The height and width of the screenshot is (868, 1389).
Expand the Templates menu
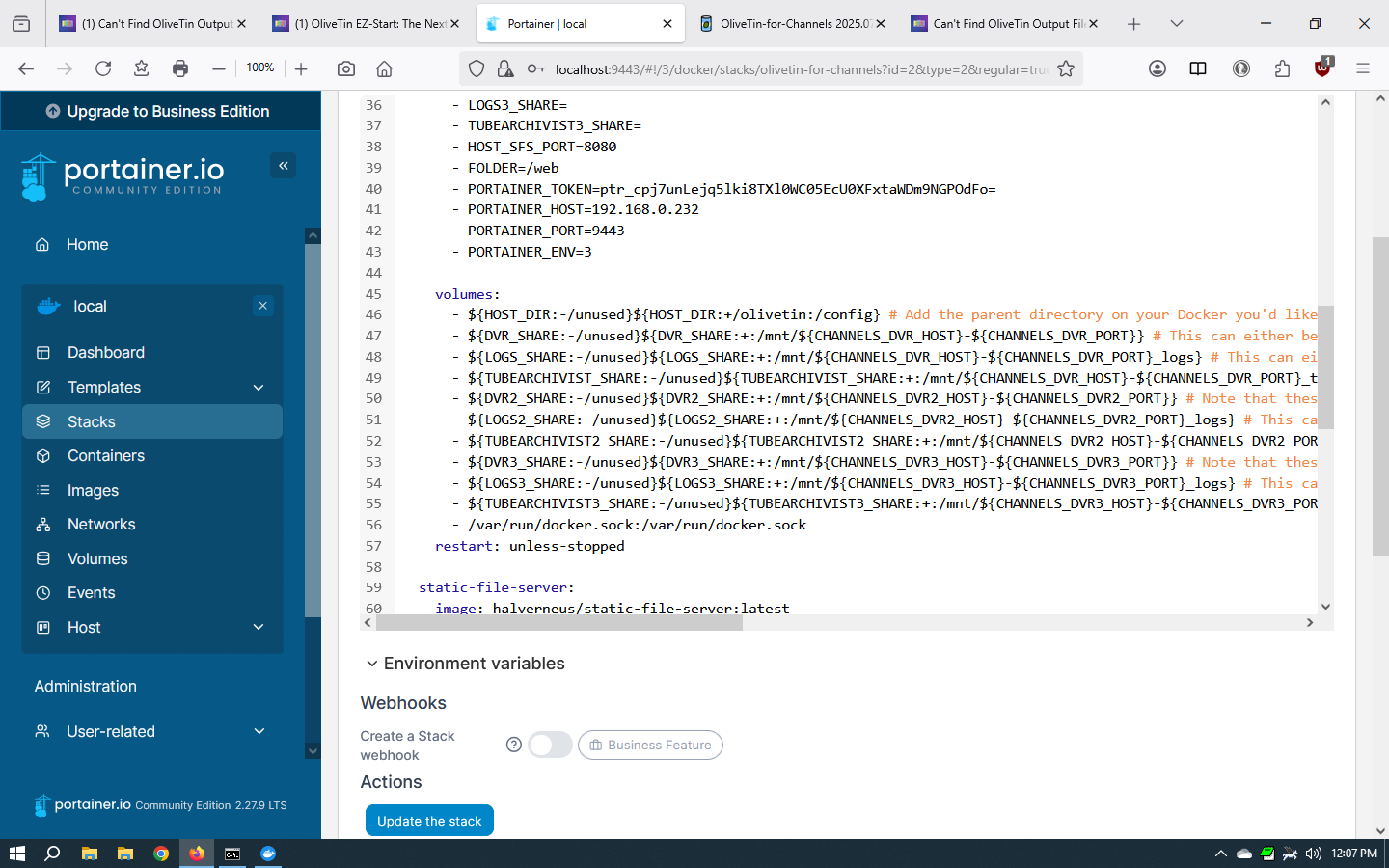259,388
